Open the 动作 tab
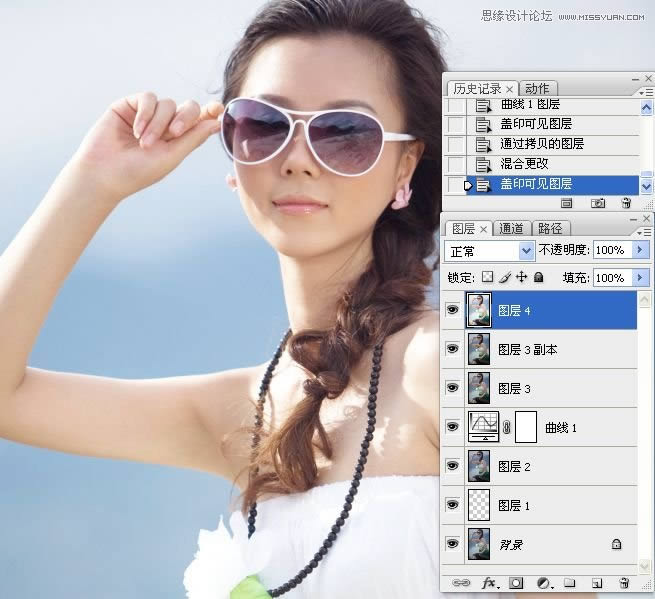The width and height of the screenshot is (655, 599). click(x=537, y=89)
